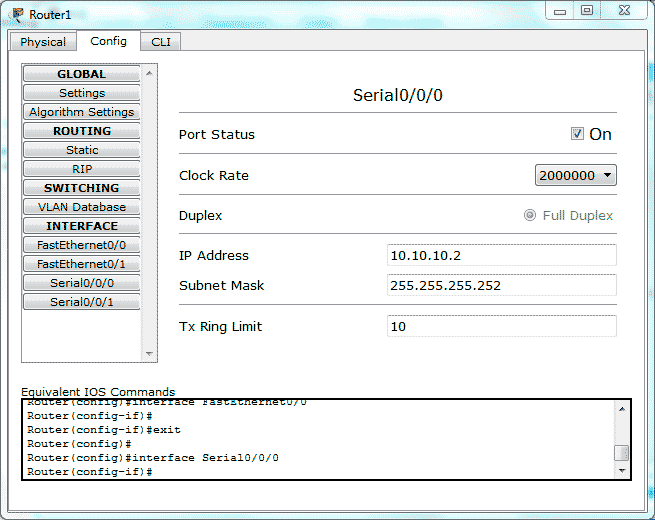655x520 pixels.
Task: Select the FastEthernet0/0 interface
Action: (82, 245)
